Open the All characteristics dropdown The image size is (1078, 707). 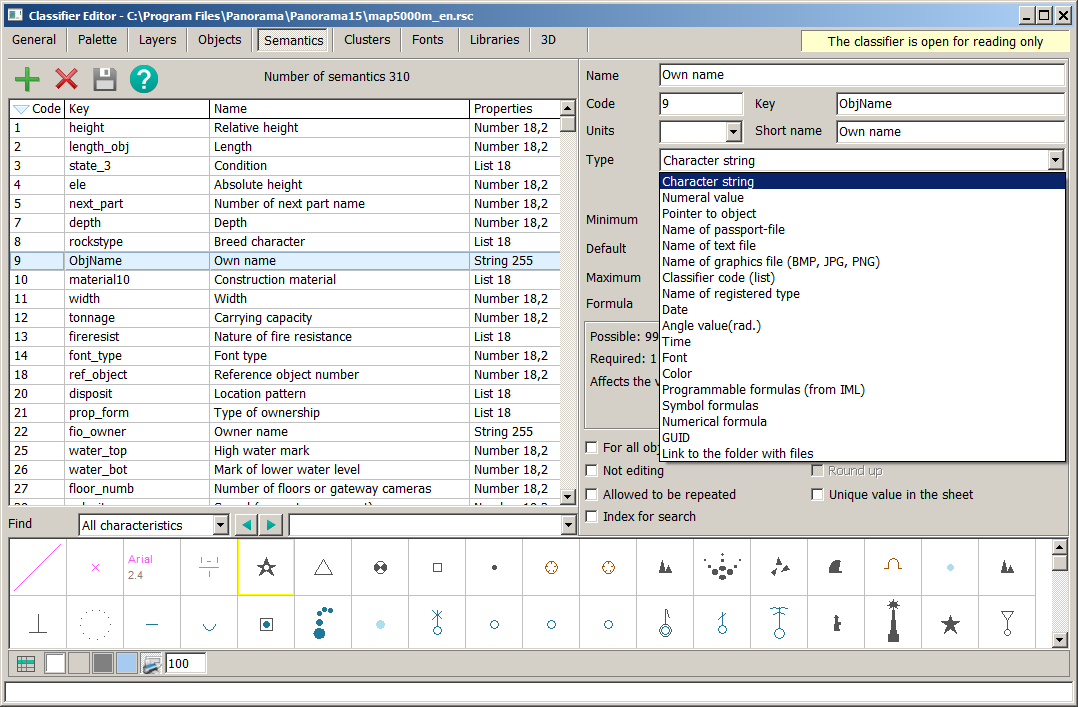[x=154, y=525]
